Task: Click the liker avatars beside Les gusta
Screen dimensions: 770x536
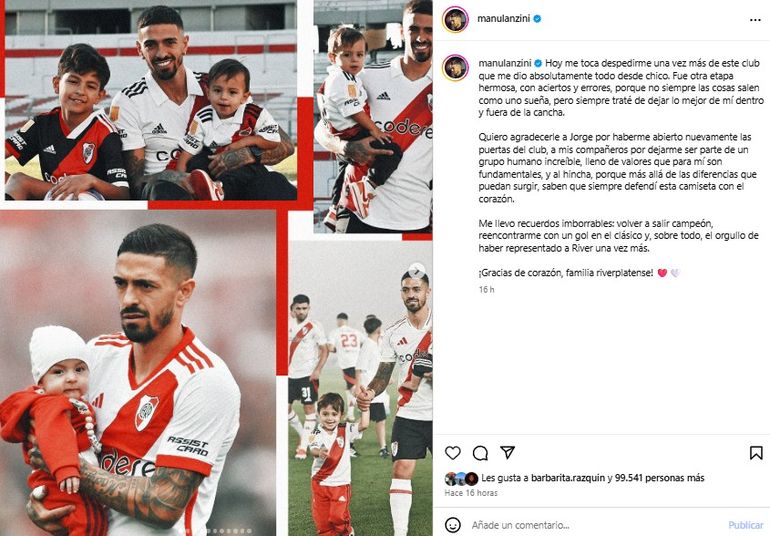Action: click(x=461, y=478)
